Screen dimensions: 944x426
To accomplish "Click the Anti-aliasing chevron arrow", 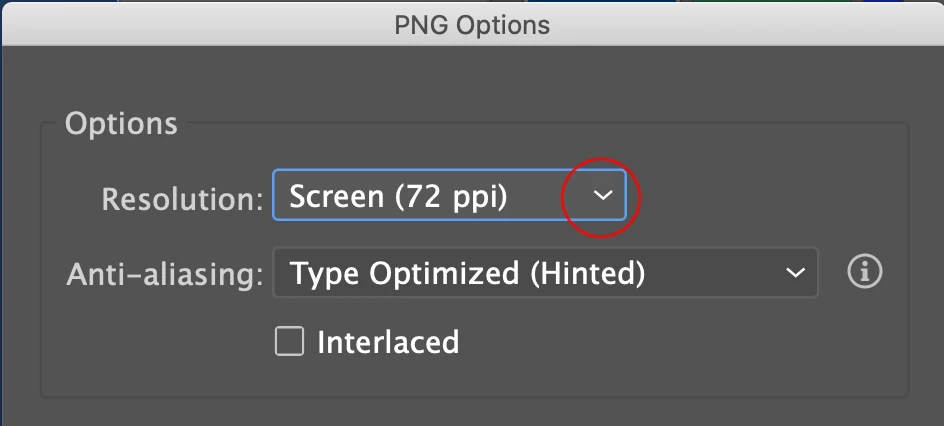I will coord(795,272).
